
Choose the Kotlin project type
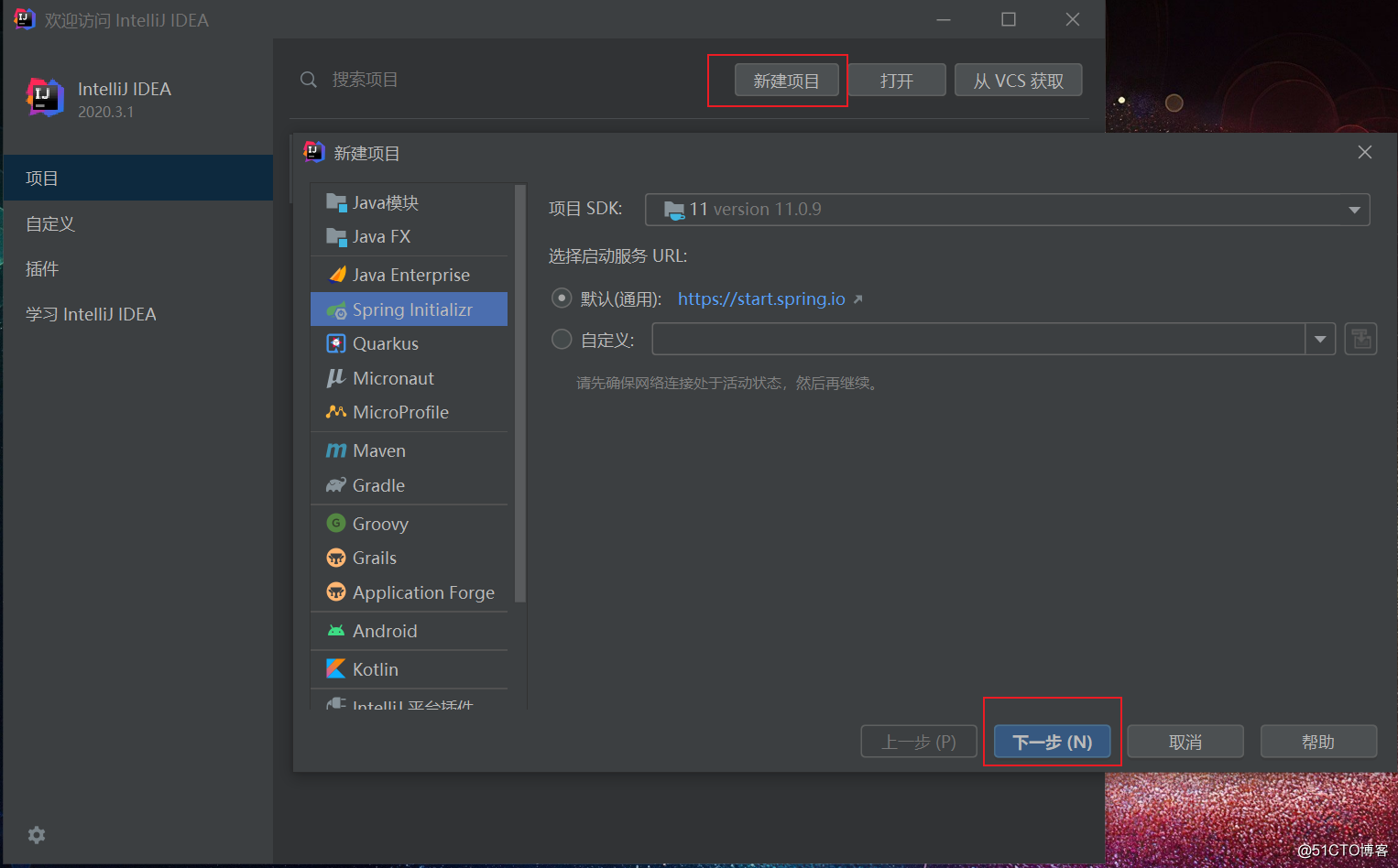pyautogui.click(x=373, y=668)
